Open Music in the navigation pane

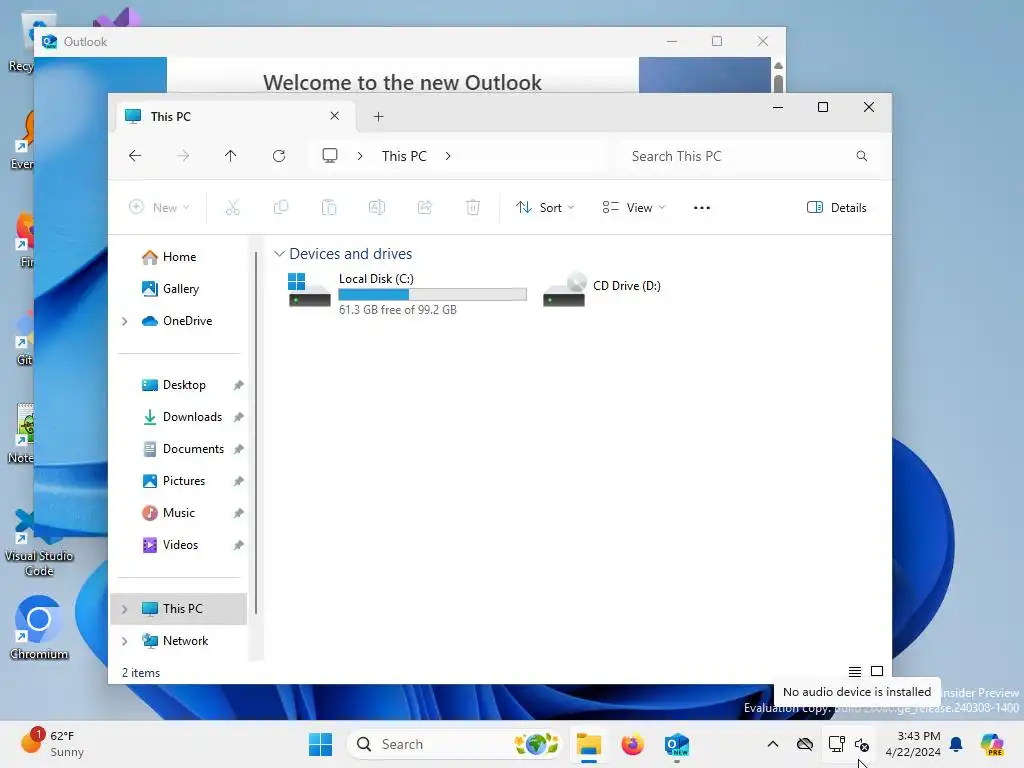[x=178, y=513]
